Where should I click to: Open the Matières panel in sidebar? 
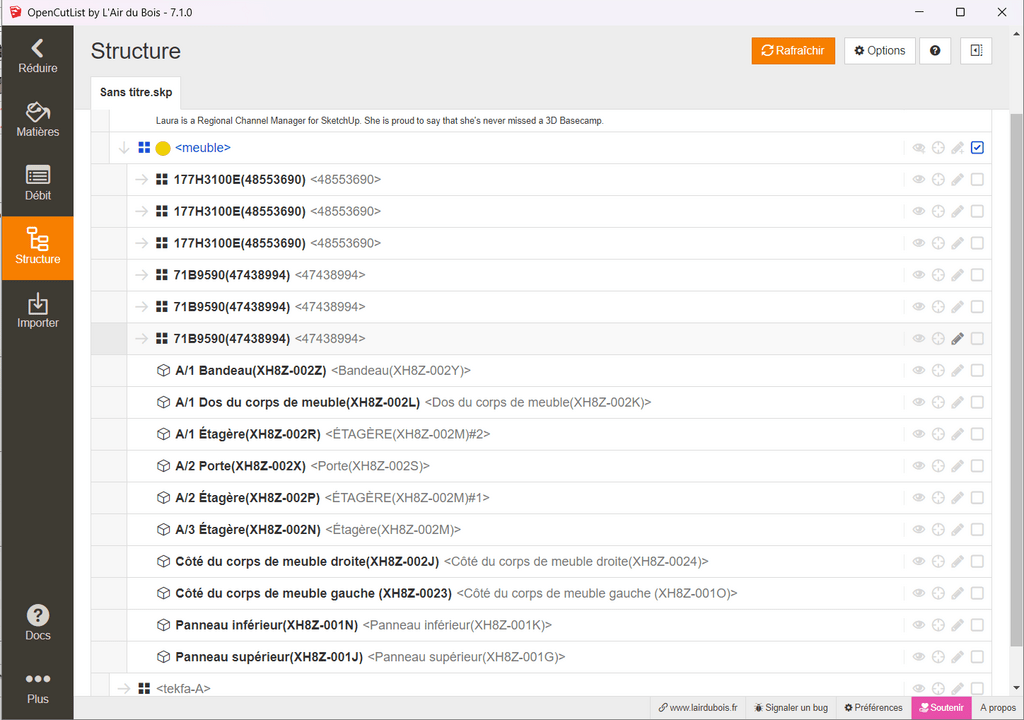point(37,119)
